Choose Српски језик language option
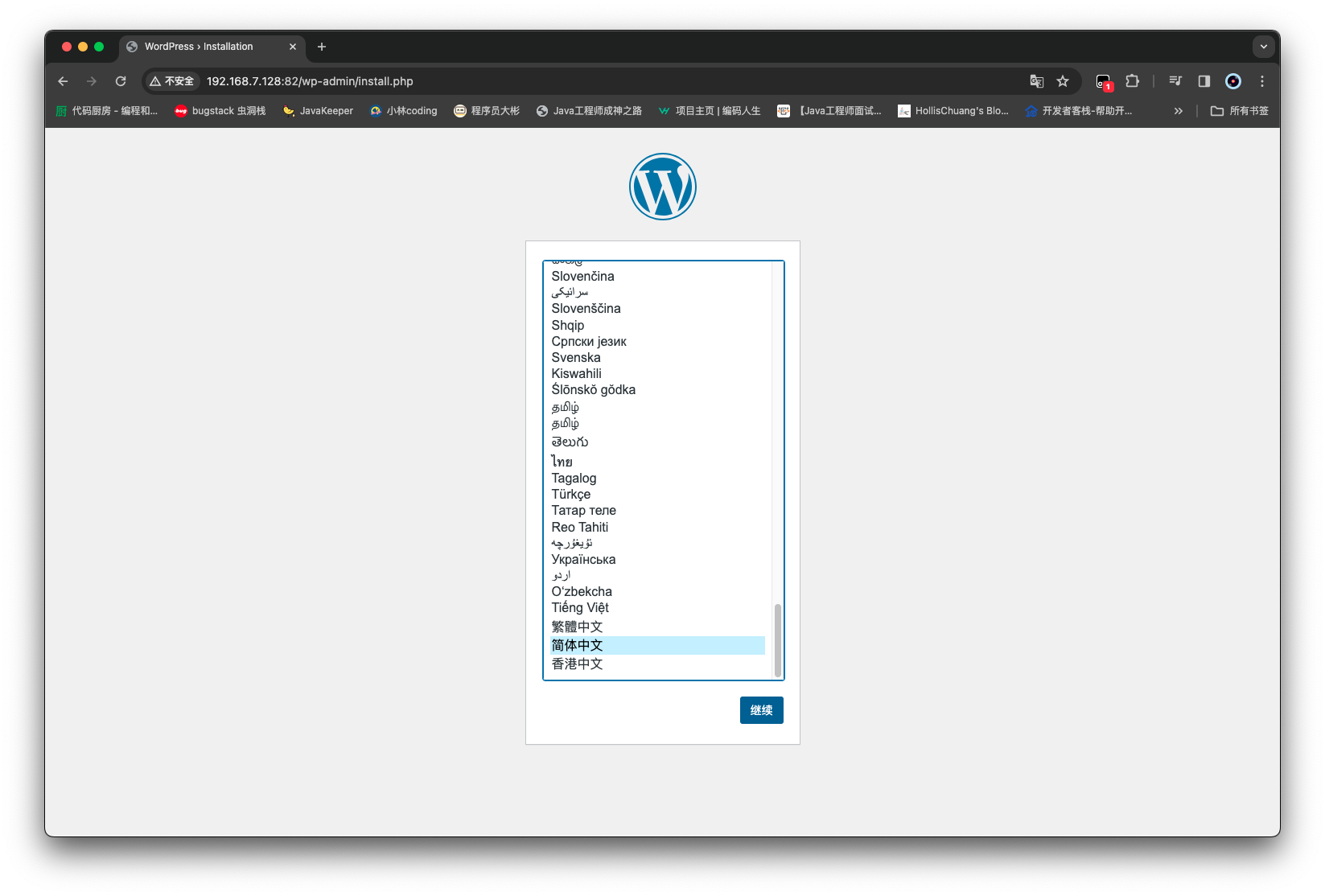1325x896 pixels. coord(657,341)
